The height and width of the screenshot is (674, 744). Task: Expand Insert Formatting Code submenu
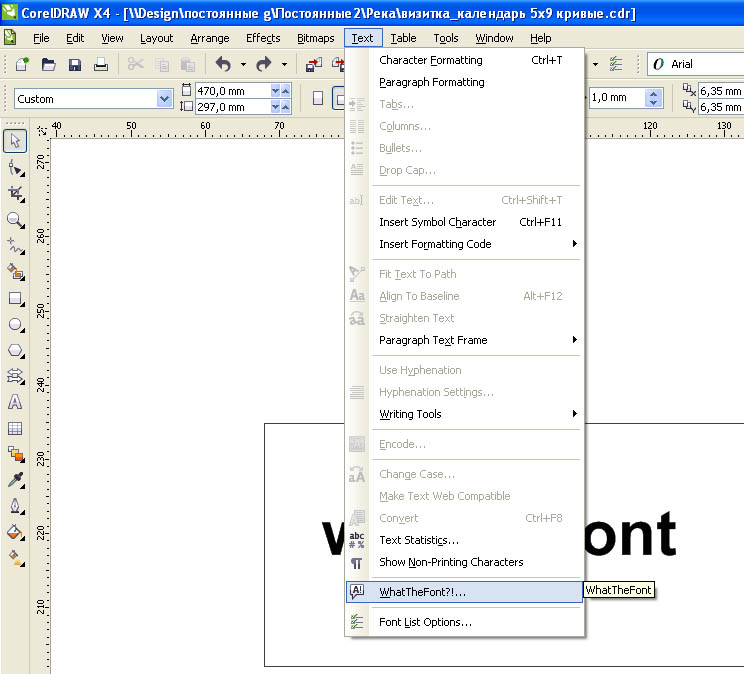(477, 244)
